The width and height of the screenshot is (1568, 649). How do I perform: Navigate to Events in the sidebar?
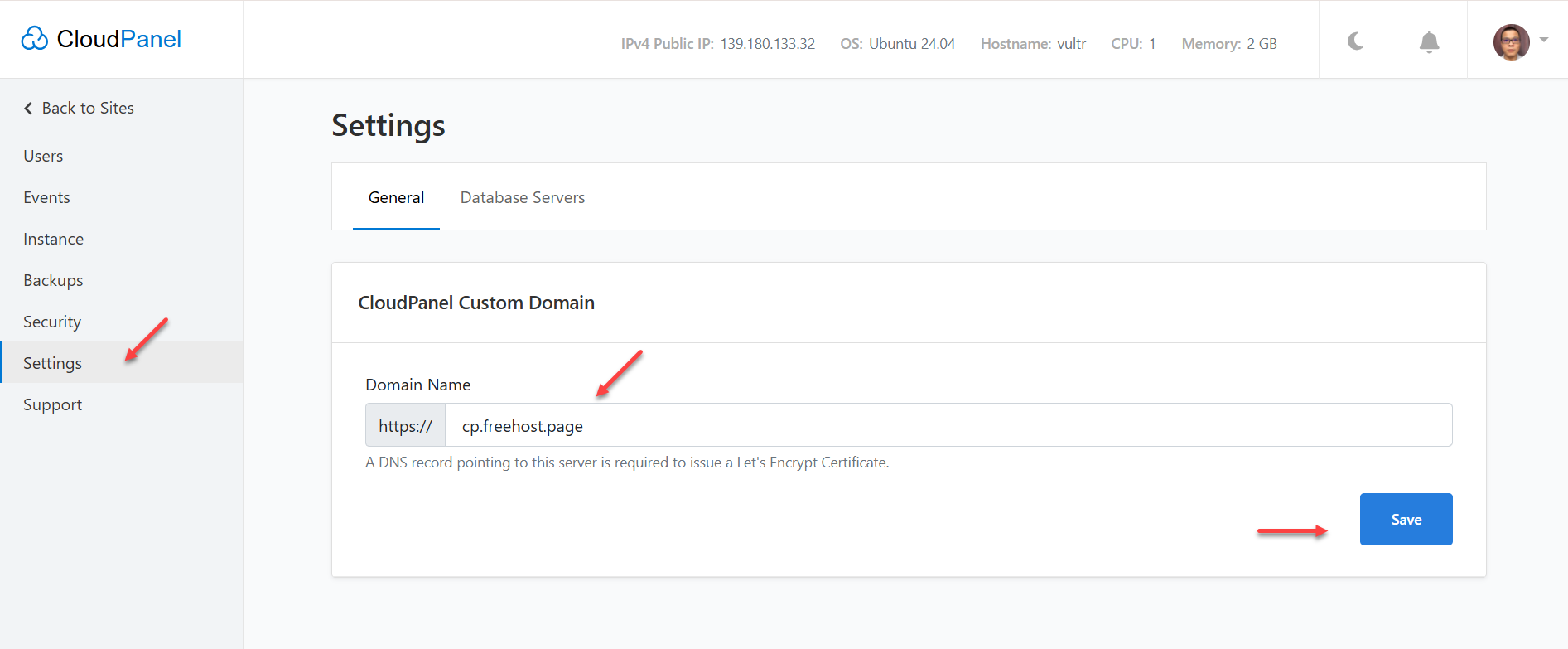click(x=46, y=197)
